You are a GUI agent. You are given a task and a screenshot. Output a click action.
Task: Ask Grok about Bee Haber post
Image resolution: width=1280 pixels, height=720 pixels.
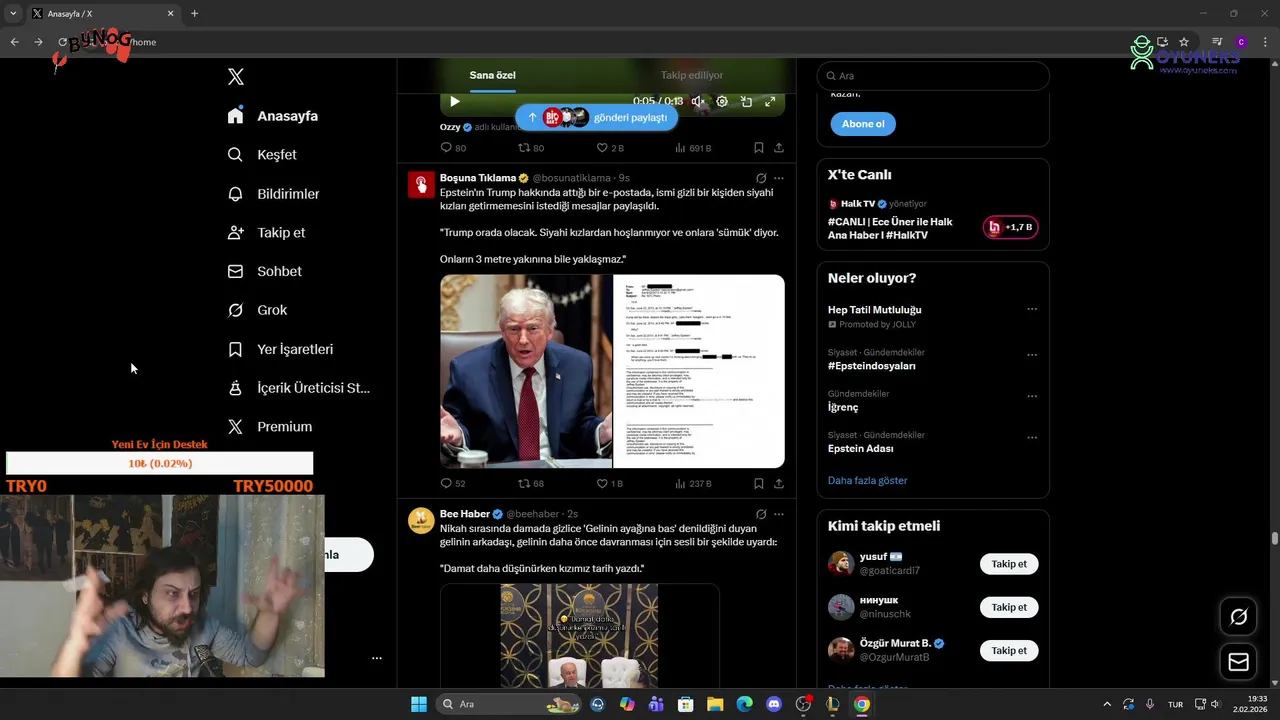pos(761,514)
